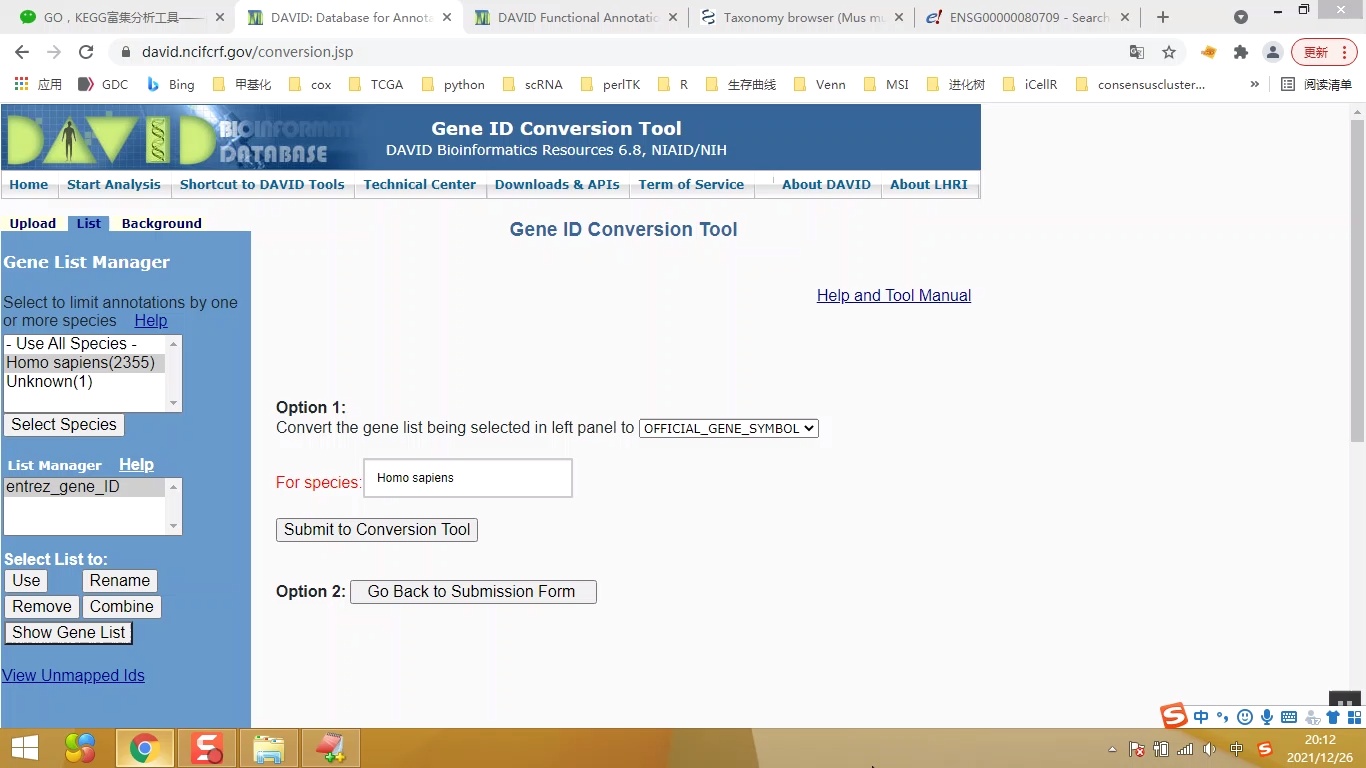
Task: Open Shortcut to DAVID Tools menu
Action: pyautogui.click(x=262, y=184)
